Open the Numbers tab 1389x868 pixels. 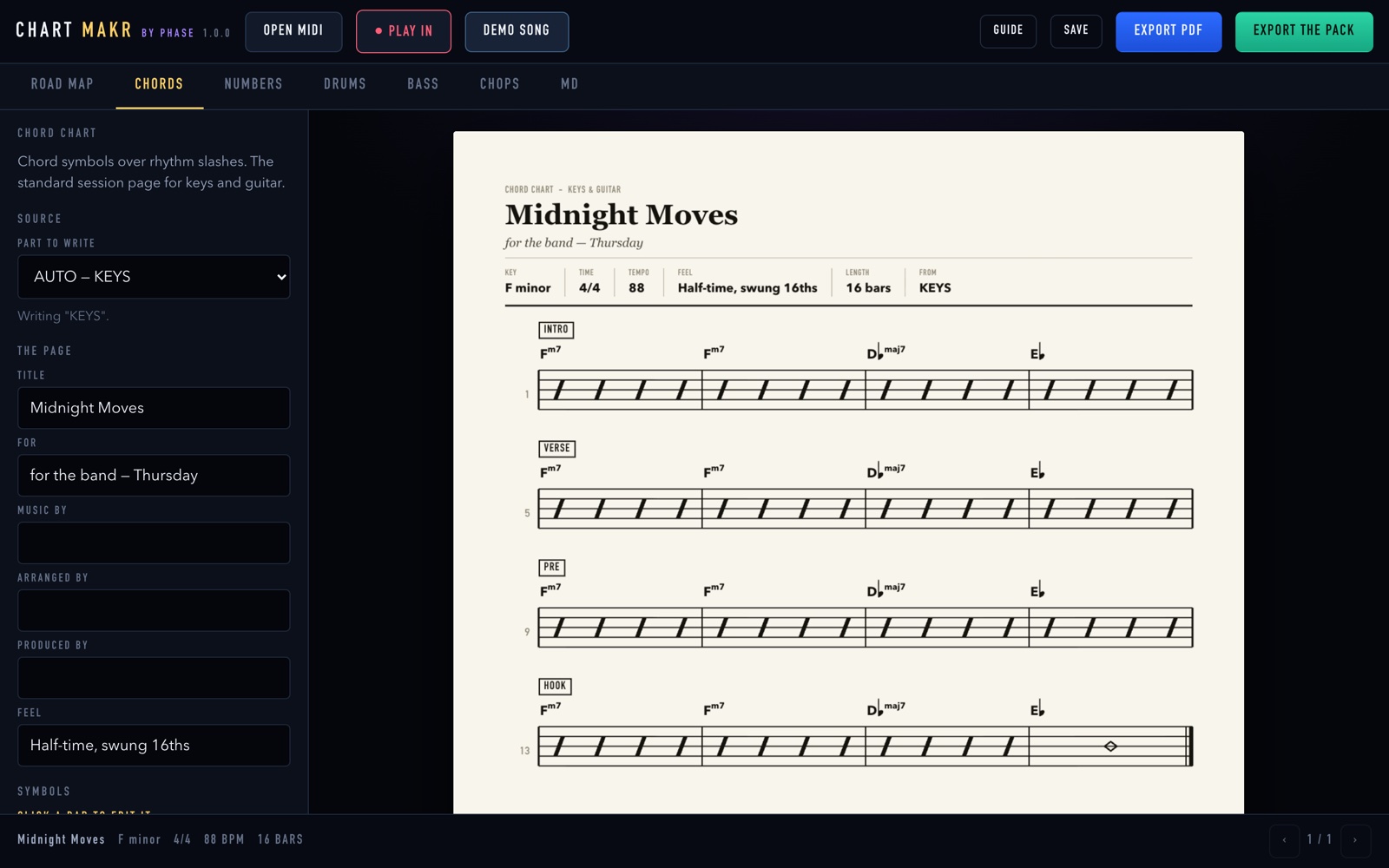(253, 84)
